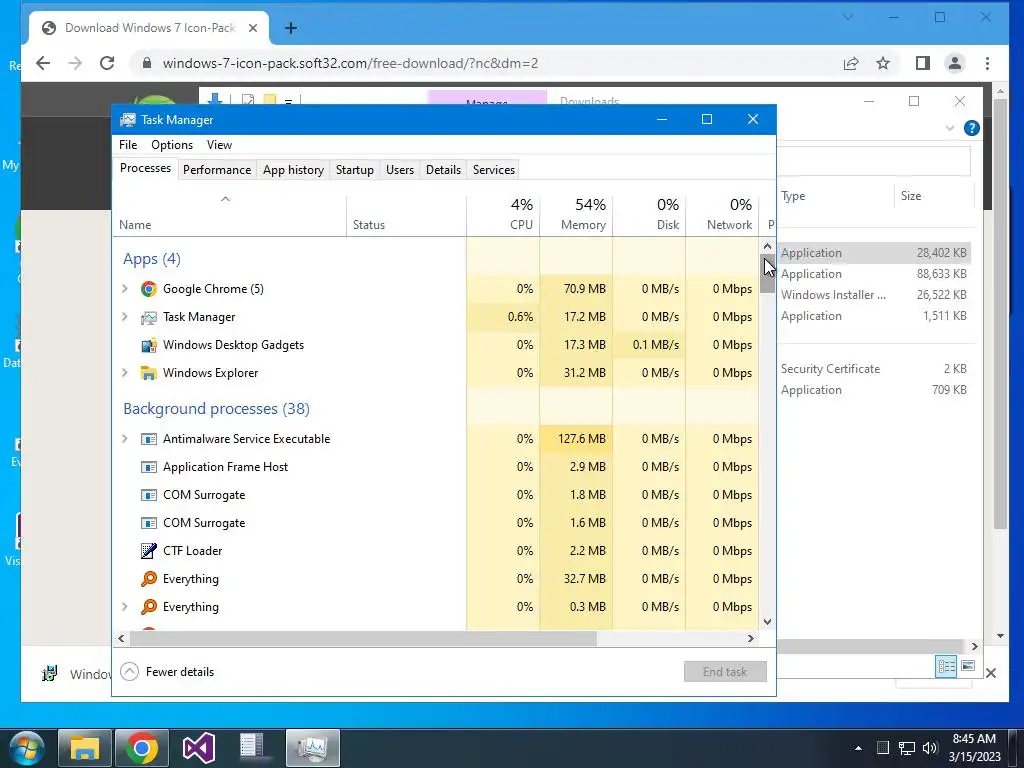Click the network icon in system tray
The height and width of the screenshot is (768, 1024).
coord(906,748)
